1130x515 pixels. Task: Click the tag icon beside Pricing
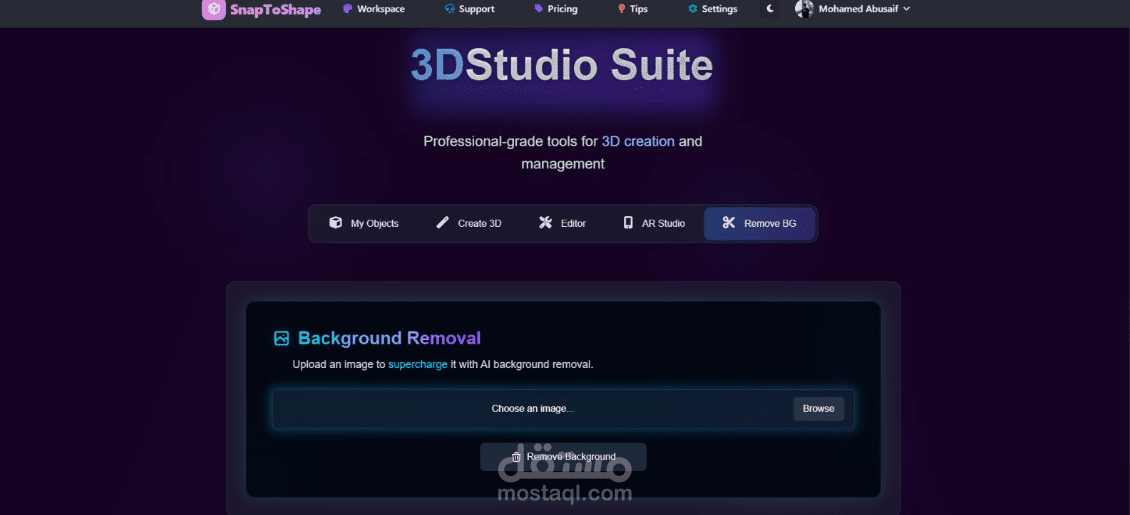point(538,9)
